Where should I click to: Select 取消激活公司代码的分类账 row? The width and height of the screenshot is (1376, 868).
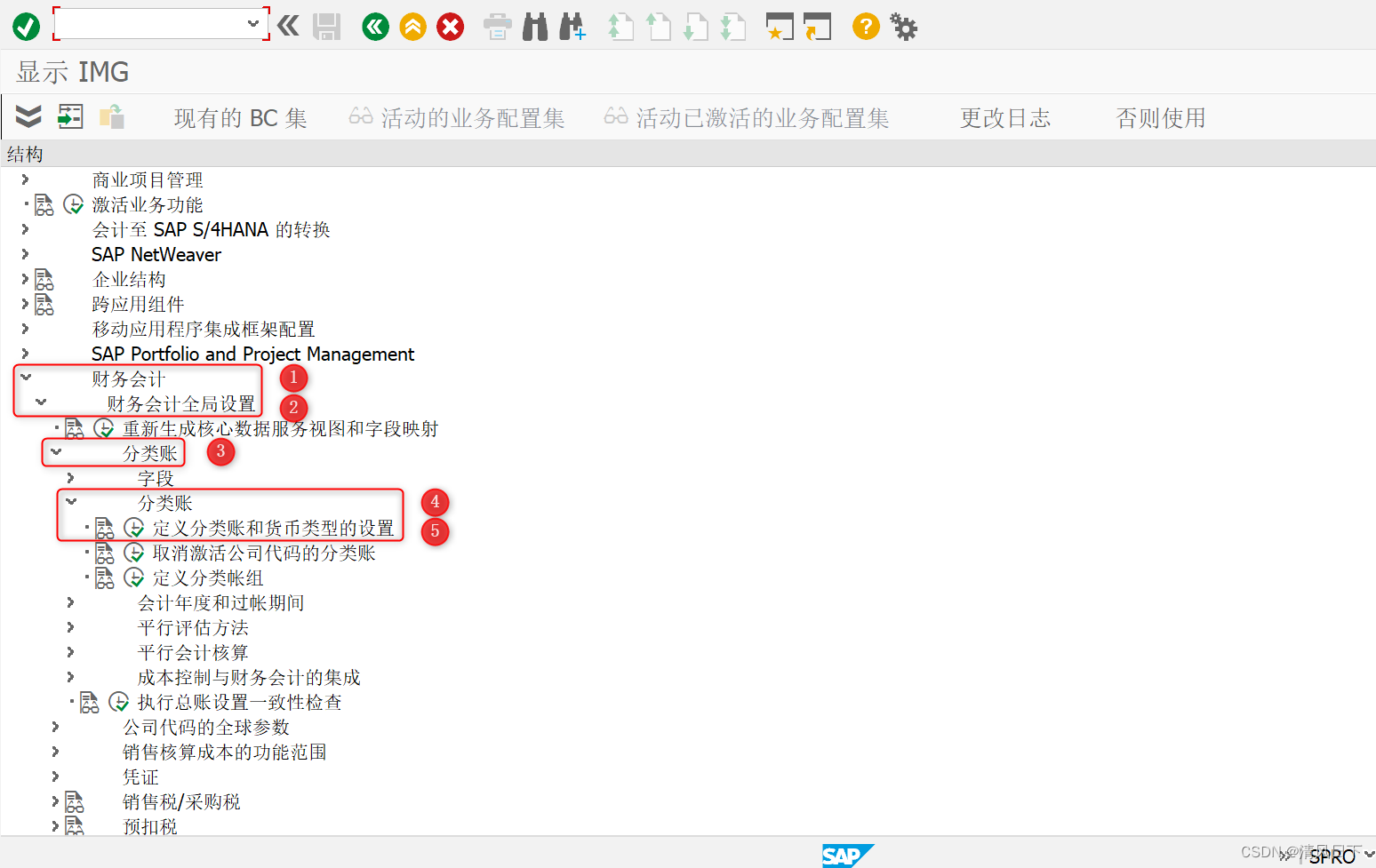click(264, 553)
